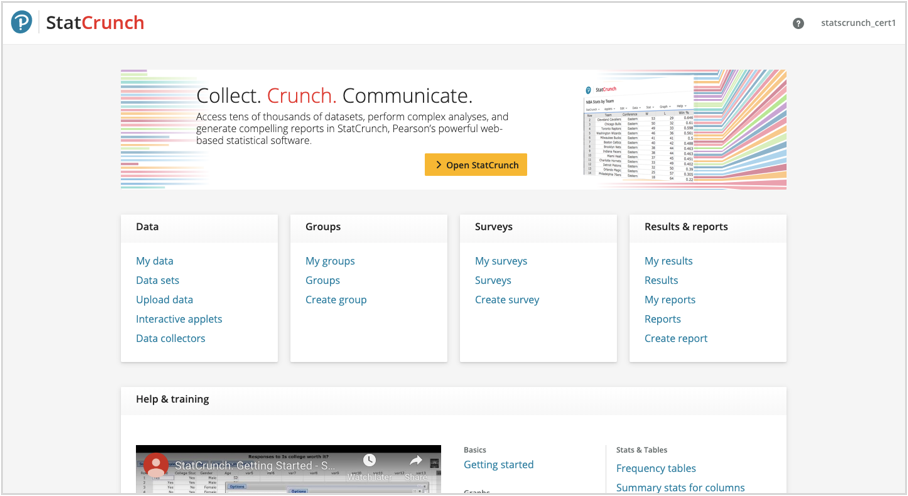This screenshot has height=496, width=908.
Task: Open Getting started under Basics
Action: [x=498, y=465]
